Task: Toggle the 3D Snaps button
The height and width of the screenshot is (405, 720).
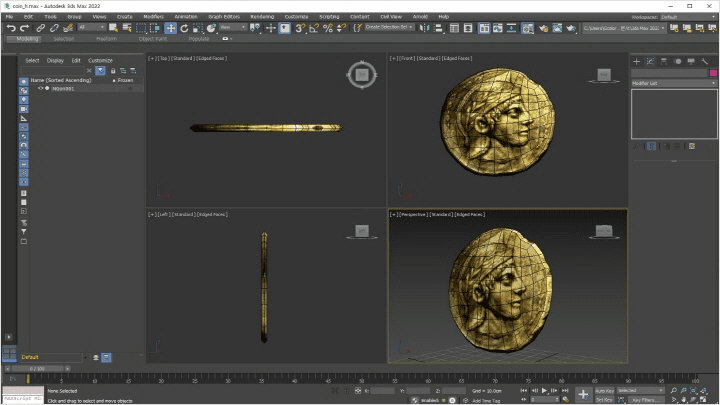Action: (x=300, y=28)
